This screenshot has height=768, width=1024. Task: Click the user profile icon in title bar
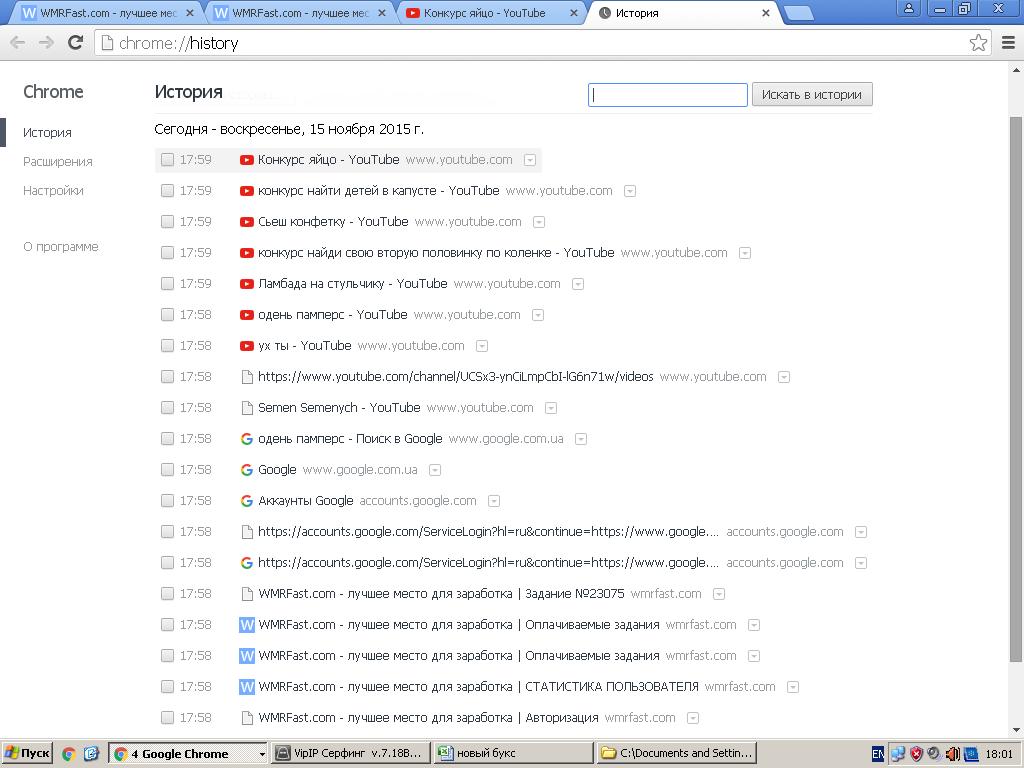click(908, 8)
